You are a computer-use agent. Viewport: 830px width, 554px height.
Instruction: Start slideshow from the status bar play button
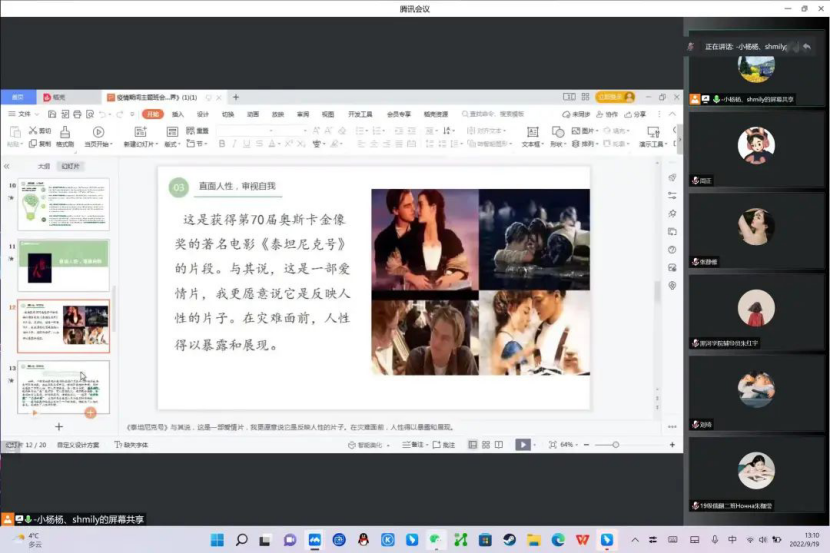[x=522, y=445]
